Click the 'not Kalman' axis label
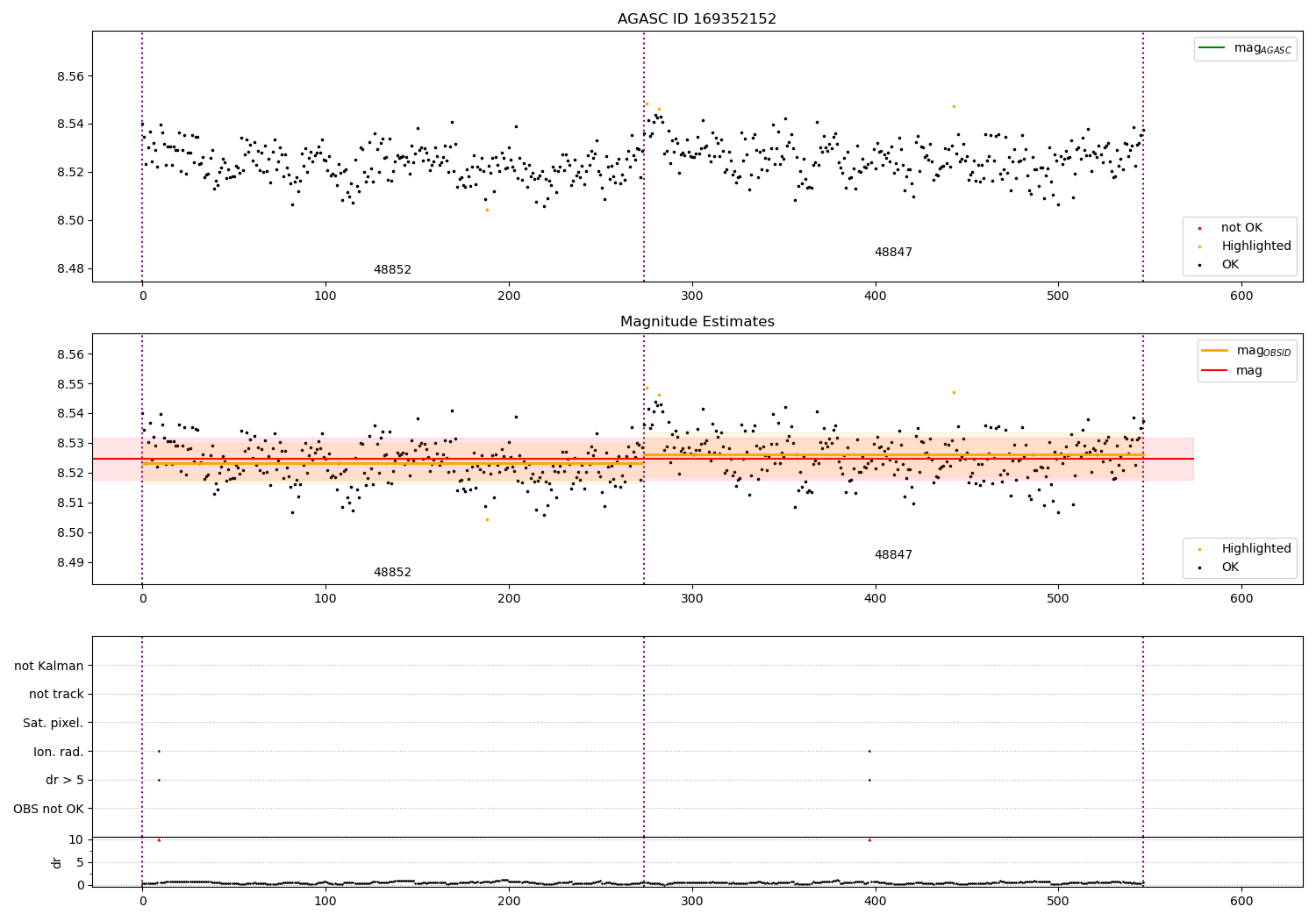 point(49,666)
